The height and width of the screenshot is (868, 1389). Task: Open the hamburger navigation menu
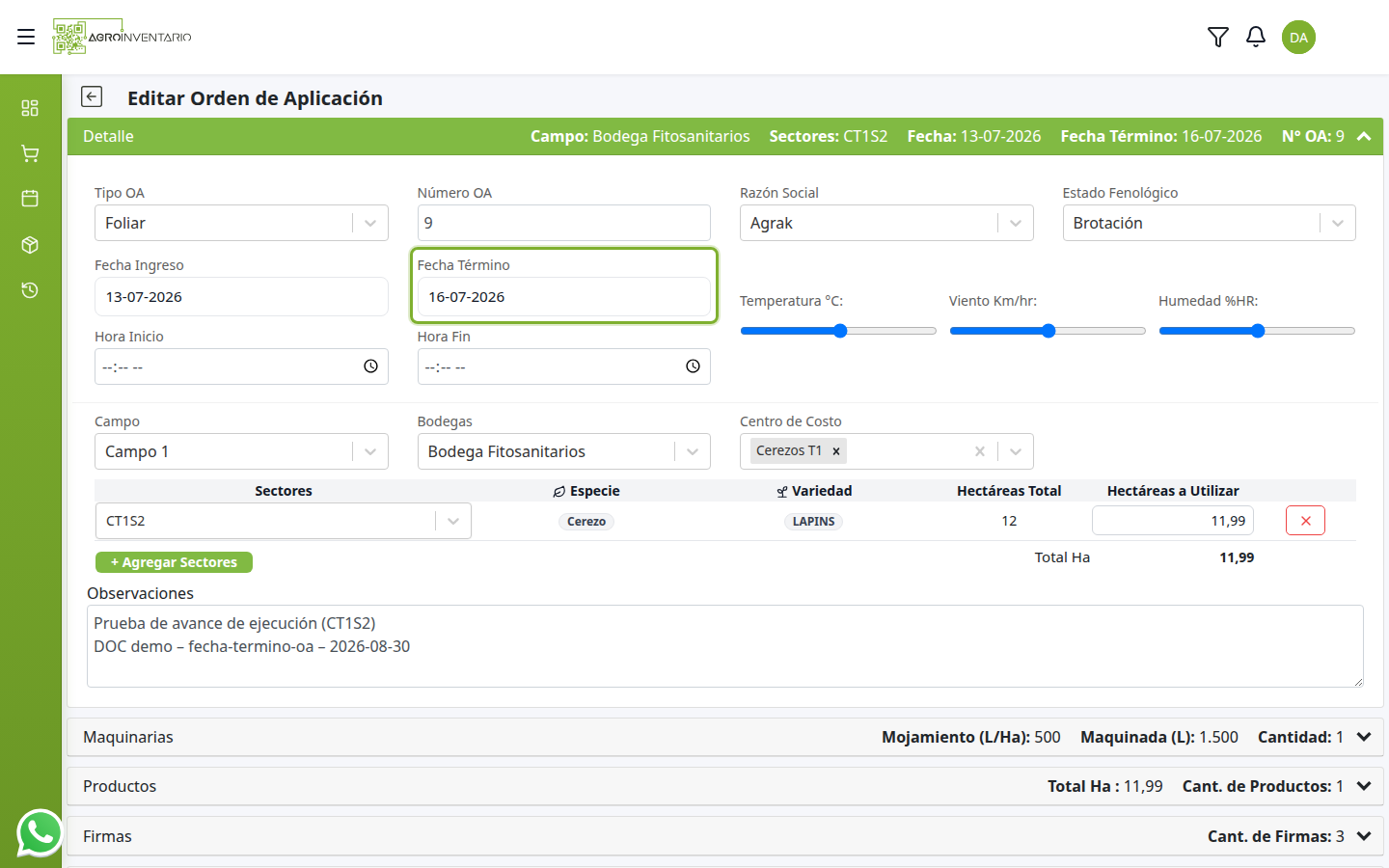tap(26, 37)
